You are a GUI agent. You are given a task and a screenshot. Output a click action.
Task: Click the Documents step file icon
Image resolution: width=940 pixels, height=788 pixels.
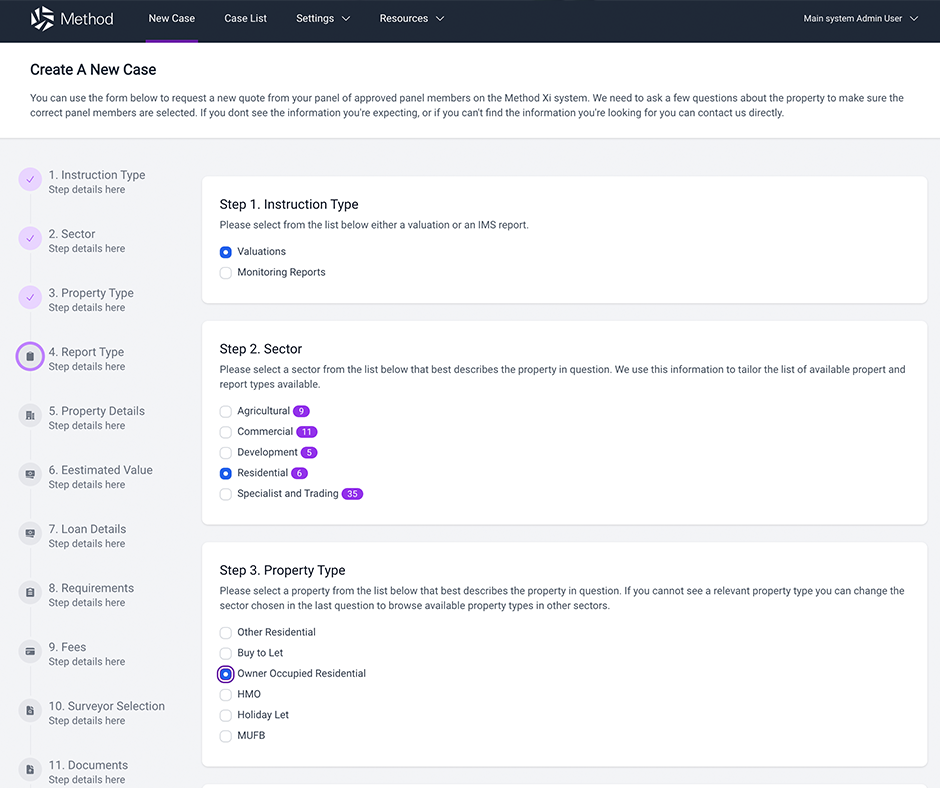pos(30,769)
